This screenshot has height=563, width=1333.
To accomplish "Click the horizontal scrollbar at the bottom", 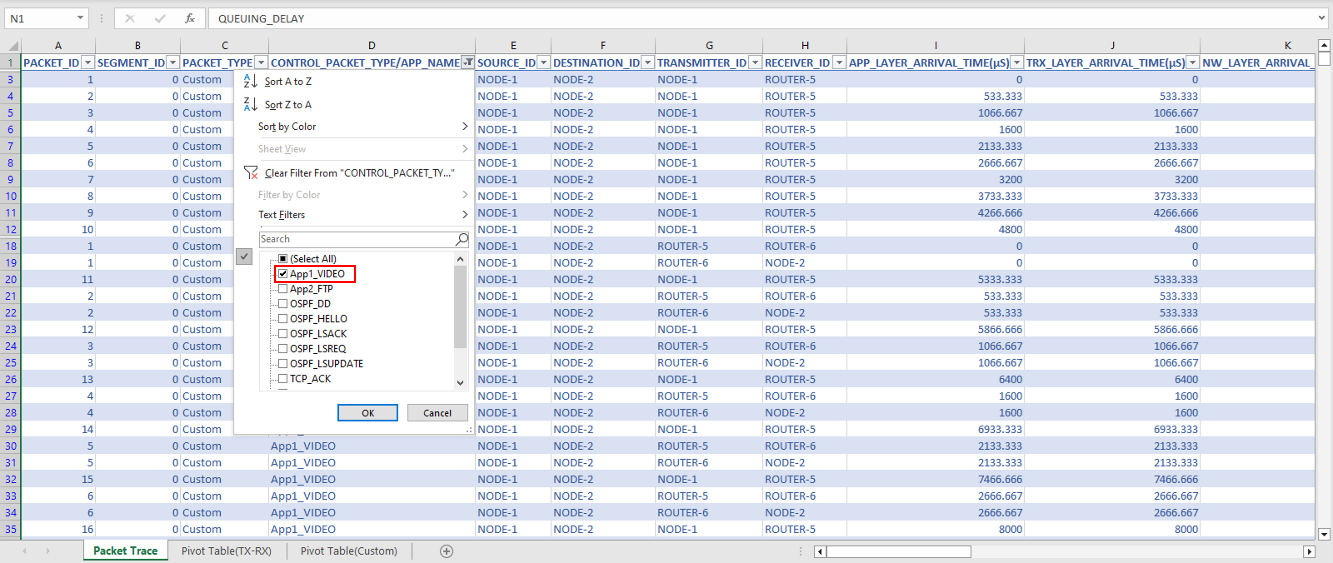I will pyautogui.click(x=1060, y=551).
